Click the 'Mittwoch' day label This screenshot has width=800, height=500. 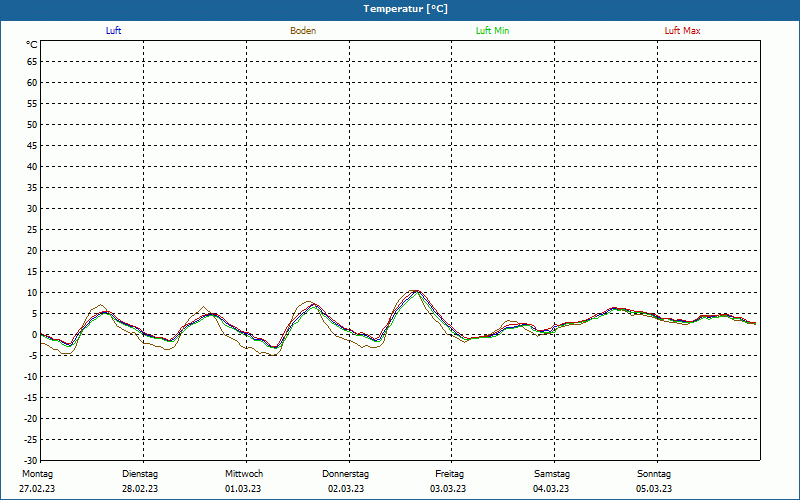tap(244, 474)
